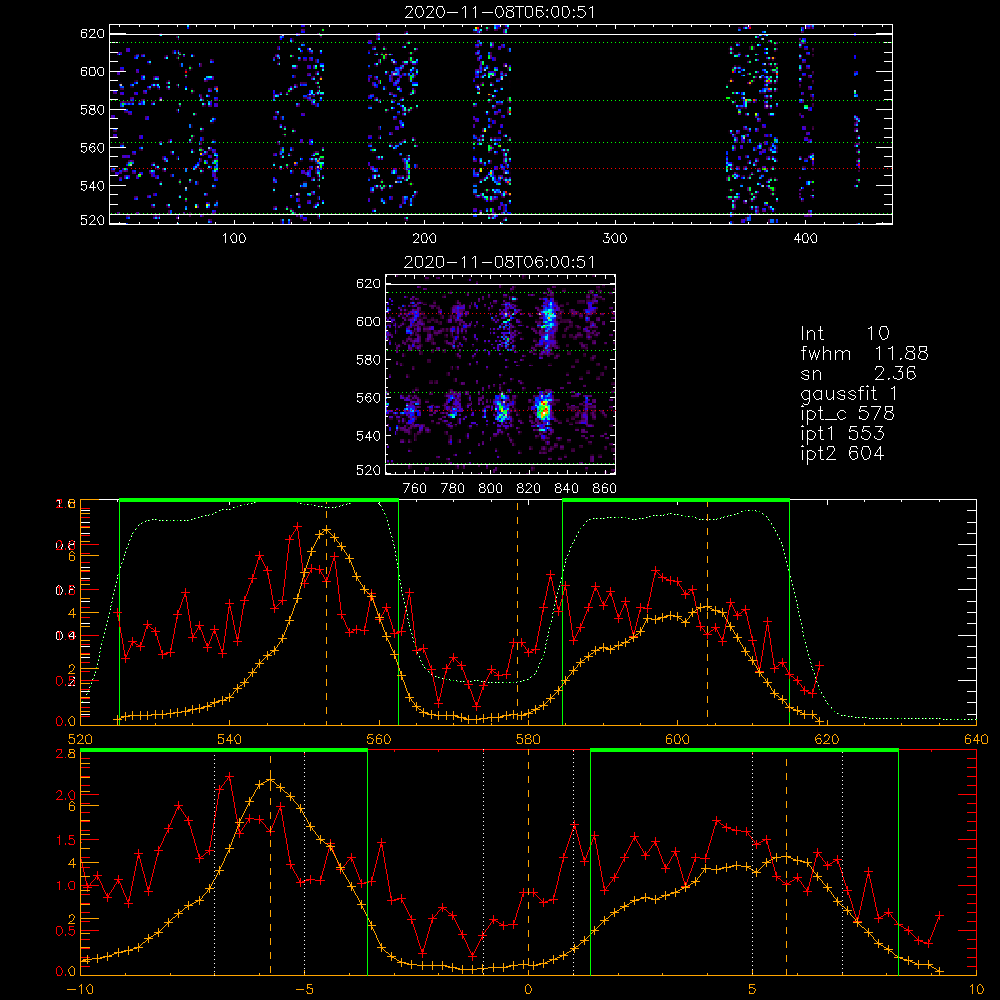Click the 'ipt2 604' readout
The image size is (1000, 1000).
pyautogui.click(x=842, y=453)
